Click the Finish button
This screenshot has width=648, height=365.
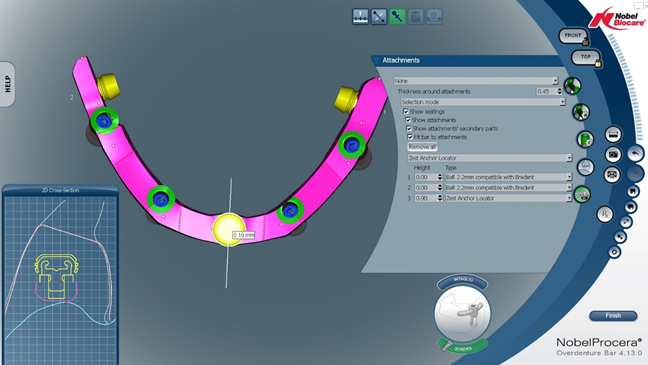613,316
